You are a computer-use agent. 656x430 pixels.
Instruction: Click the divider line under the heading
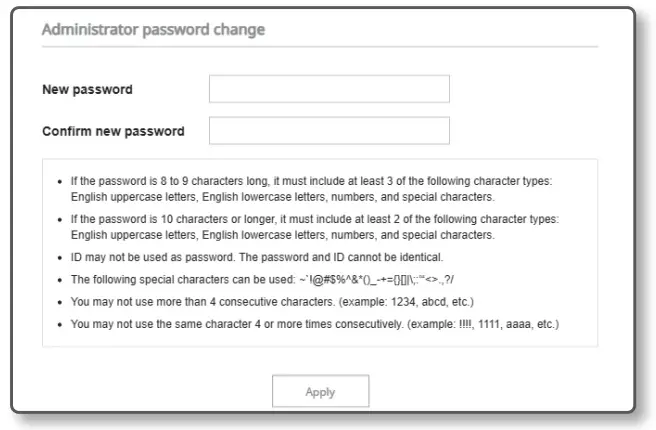point(320,46)
